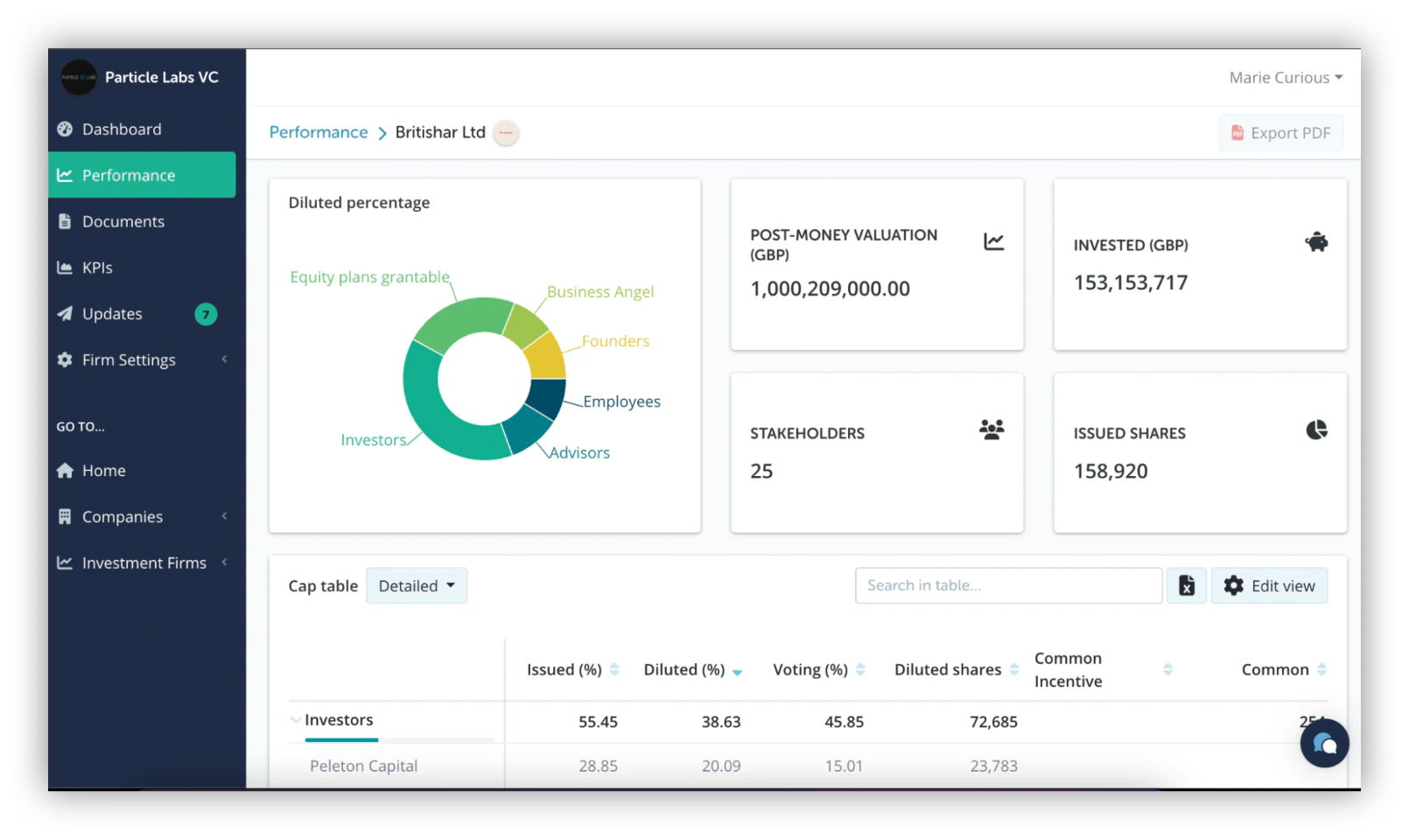Sort by the Voting (%) column
Image resolution: width=1409 pixels, height=840 pixels.
point(860,669)
